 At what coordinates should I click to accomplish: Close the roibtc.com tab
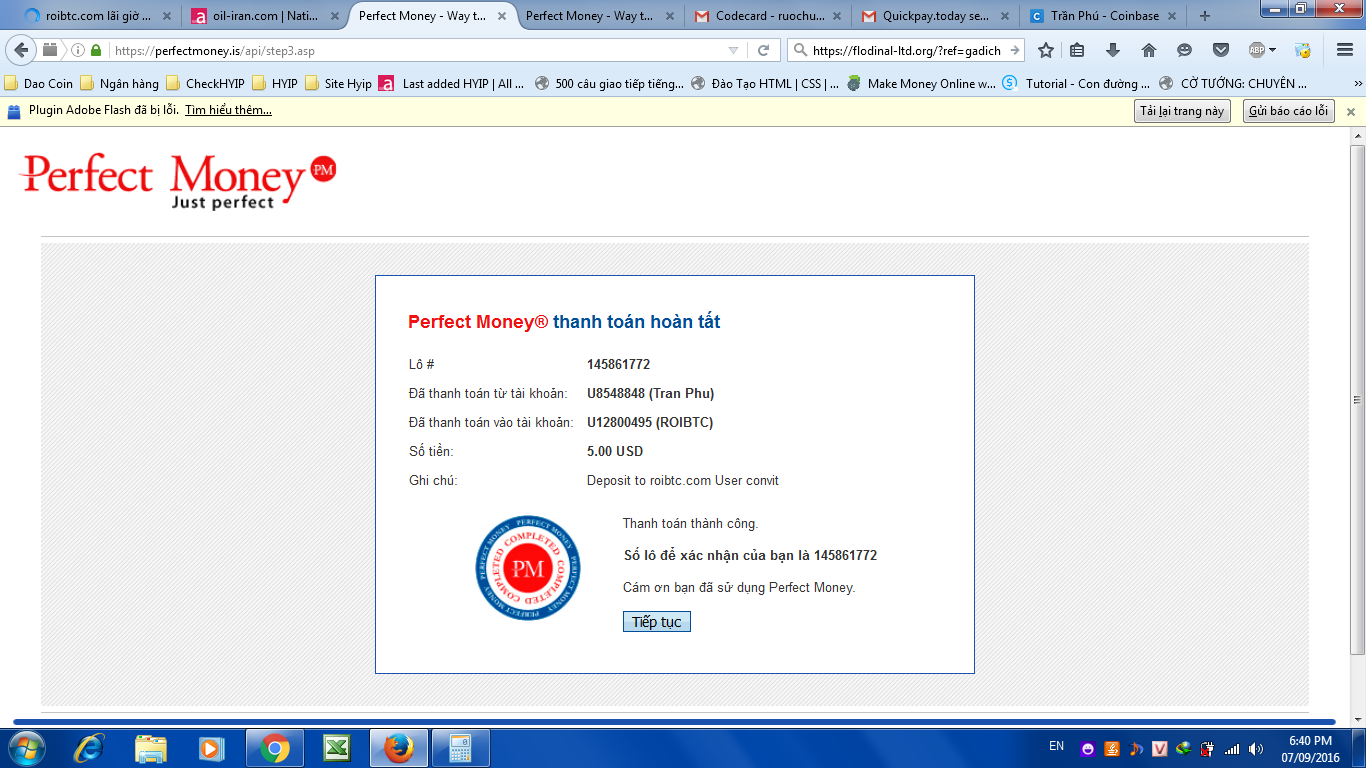pyautogui.click(x=167, y=16)
